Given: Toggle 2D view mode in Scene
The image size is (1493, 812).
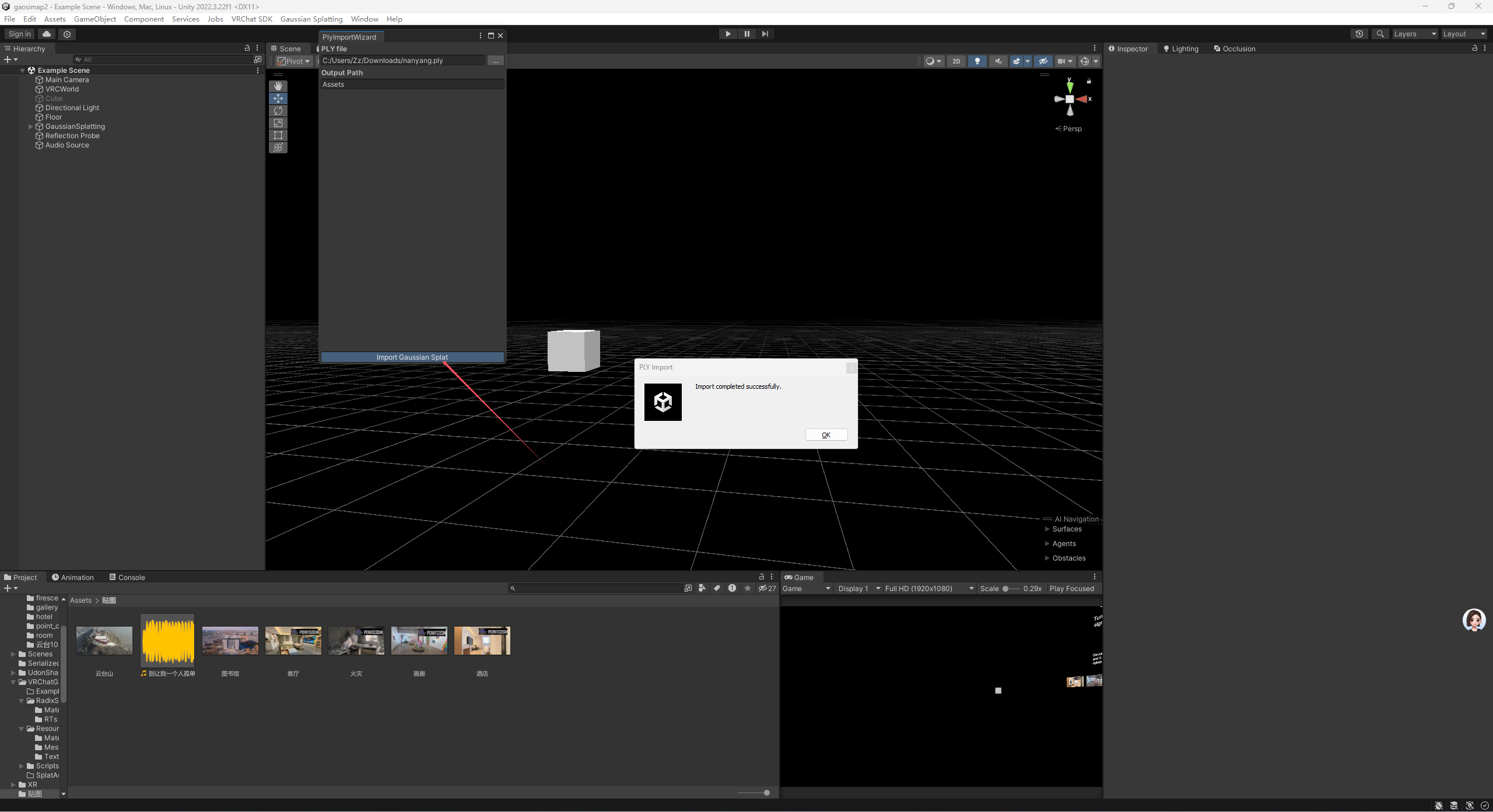Looking at the screenshot, I should coord(956,61).
